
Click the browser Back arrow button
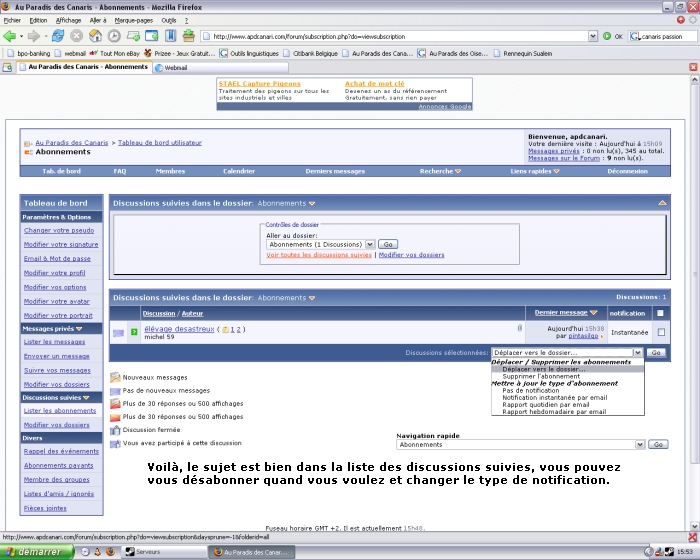coord(11,36)
